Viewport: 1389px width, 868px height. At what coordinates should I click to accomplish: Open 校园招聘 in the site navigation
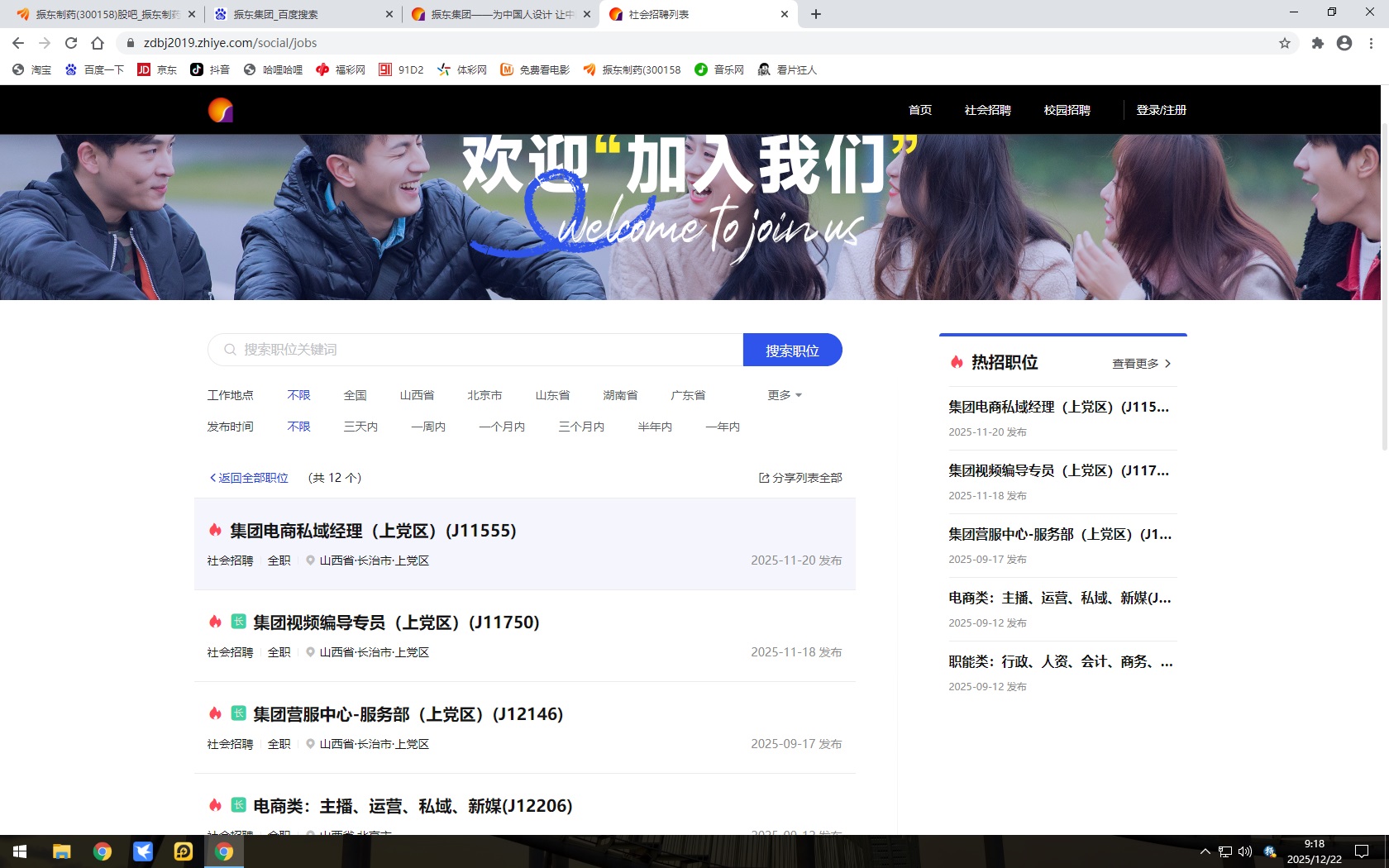(x=1067, y=110)
